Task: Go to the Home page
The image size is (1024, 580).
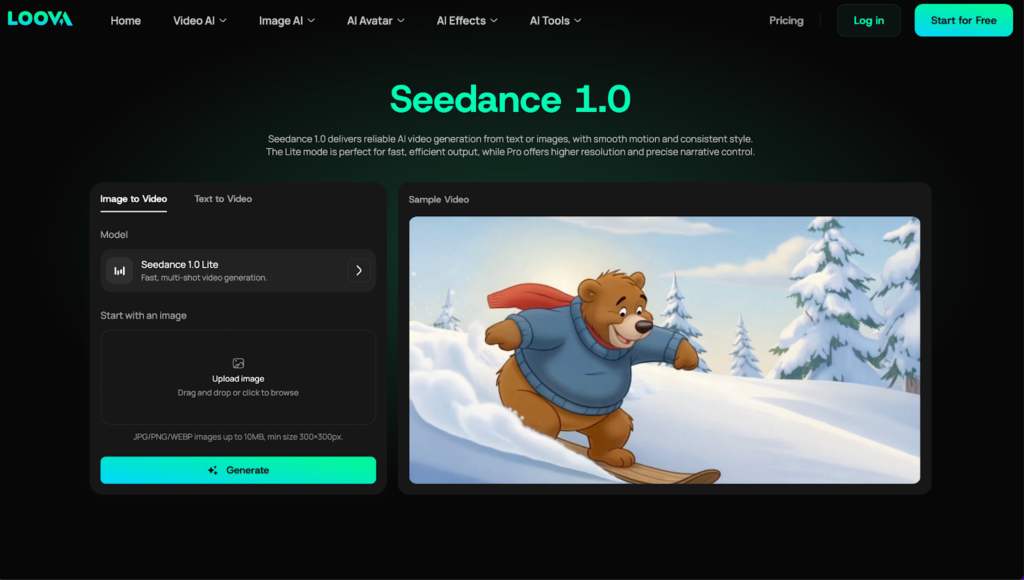Action: [125, 21]
